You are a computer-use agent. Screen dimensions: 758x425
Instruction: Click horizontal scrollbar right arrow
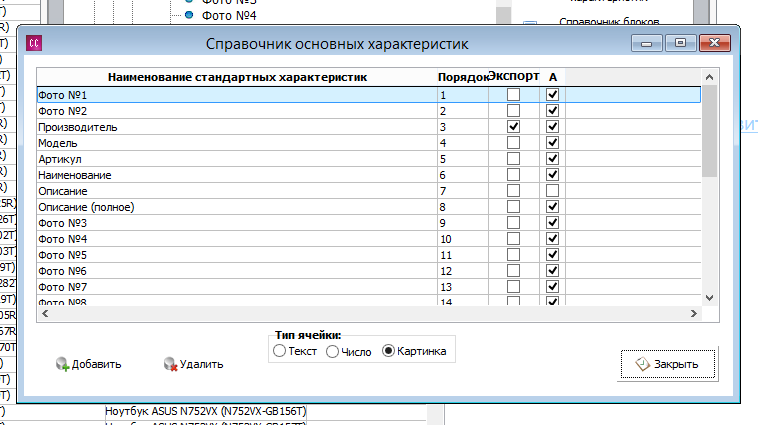(694, 313)
